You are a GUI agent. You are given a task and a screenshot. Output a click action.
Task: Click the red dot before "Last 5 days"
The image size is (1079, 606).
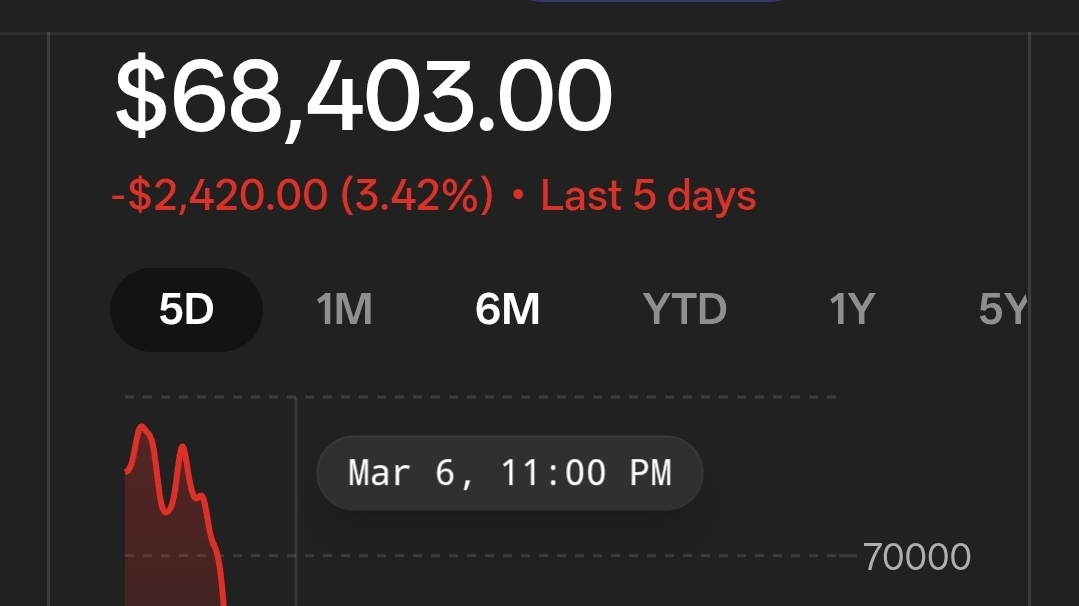point(518,195)
